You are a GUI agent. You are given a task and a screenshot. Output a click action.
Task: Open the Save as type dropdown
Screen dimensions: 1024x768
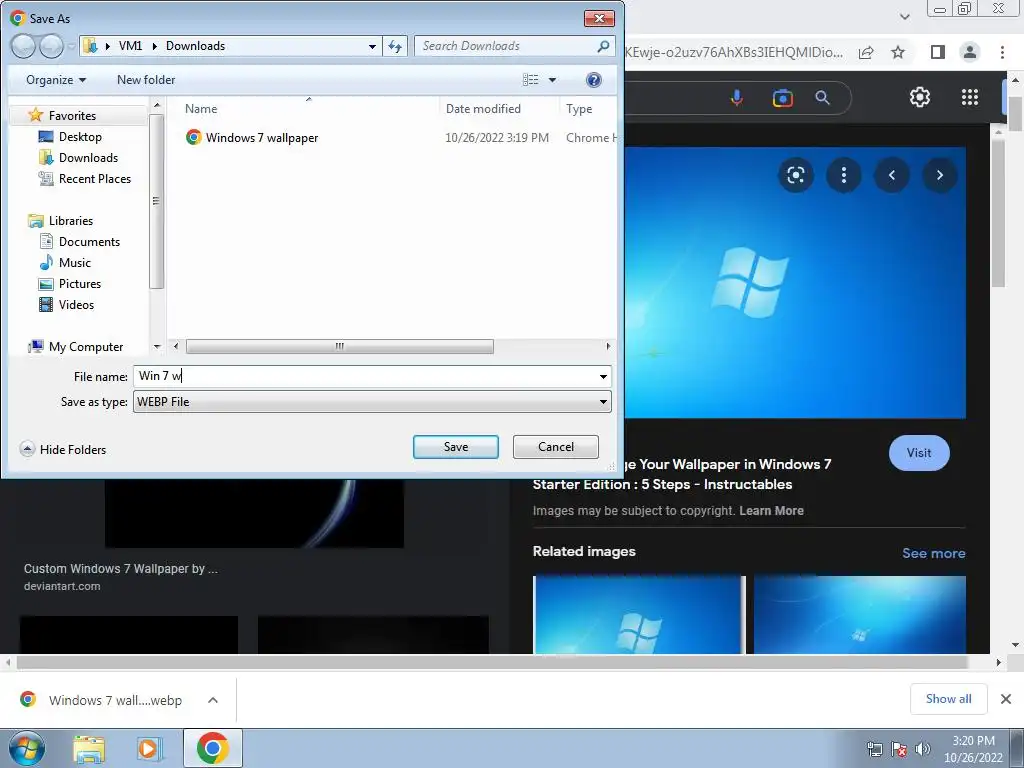pyautogui.click(x=372, y=402)
